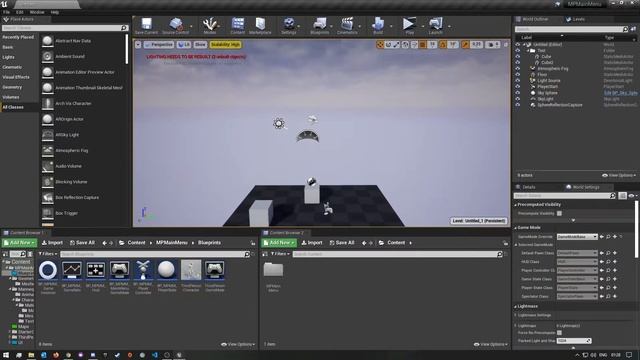Viewport: 640px width, 360px height.
Task: Open the Marketplace from the toolbar
Action: tap(260, 26)
